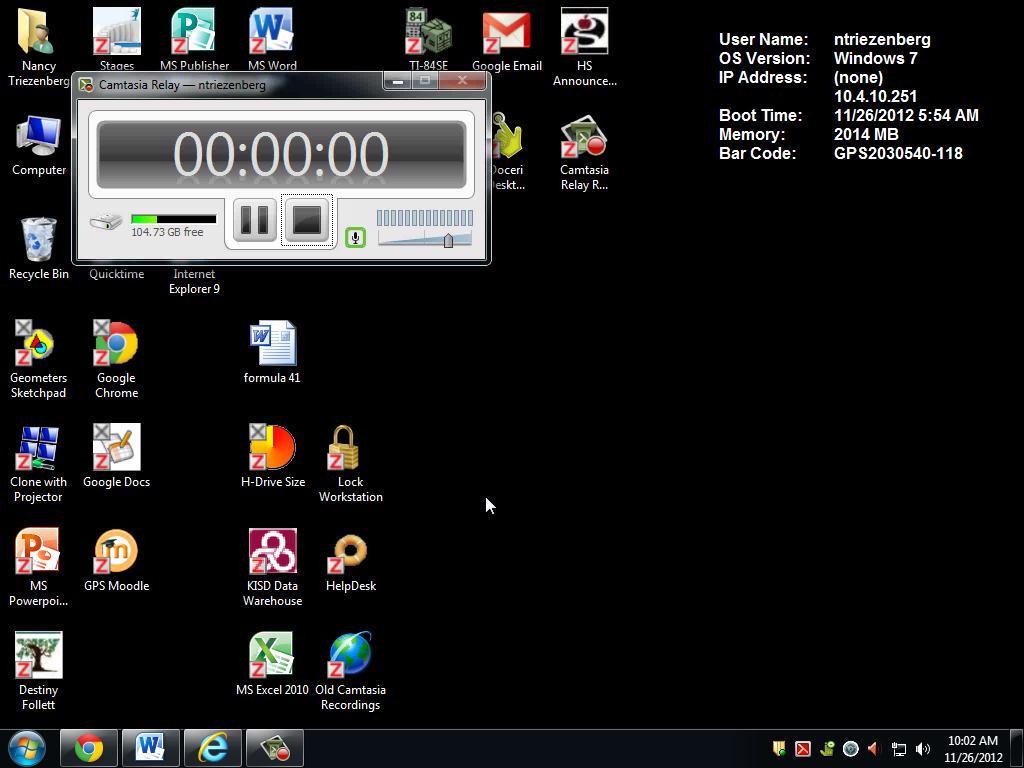Minimize the Camtasia Relay window

coord(397,81)
